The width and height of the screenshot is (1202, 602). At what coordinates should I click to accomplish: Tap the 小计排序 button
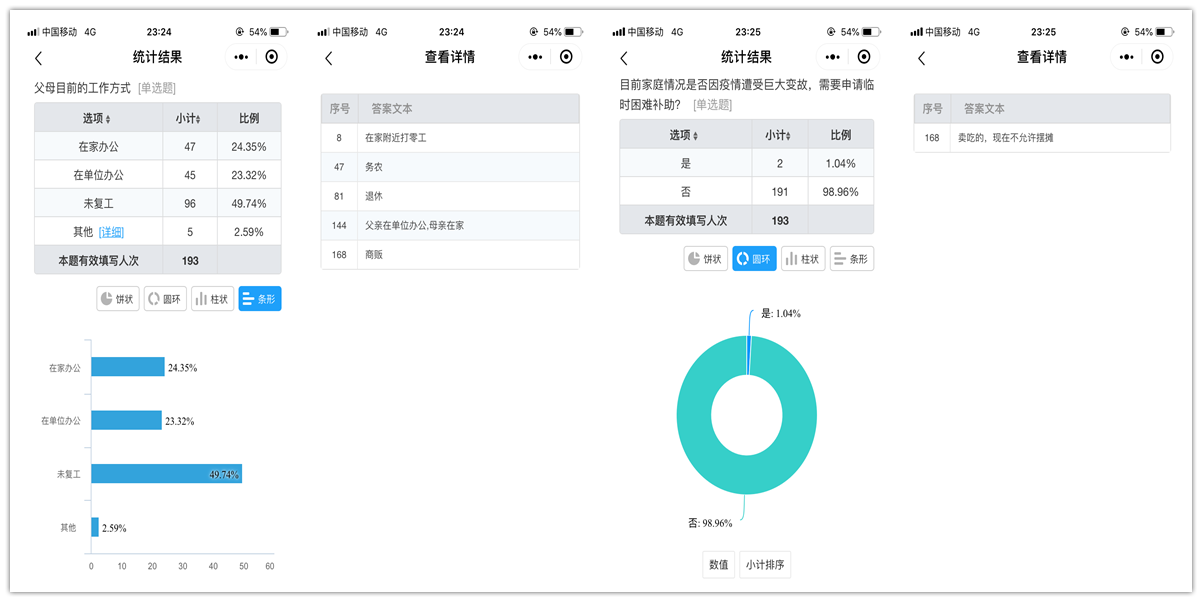pos(765,564)
